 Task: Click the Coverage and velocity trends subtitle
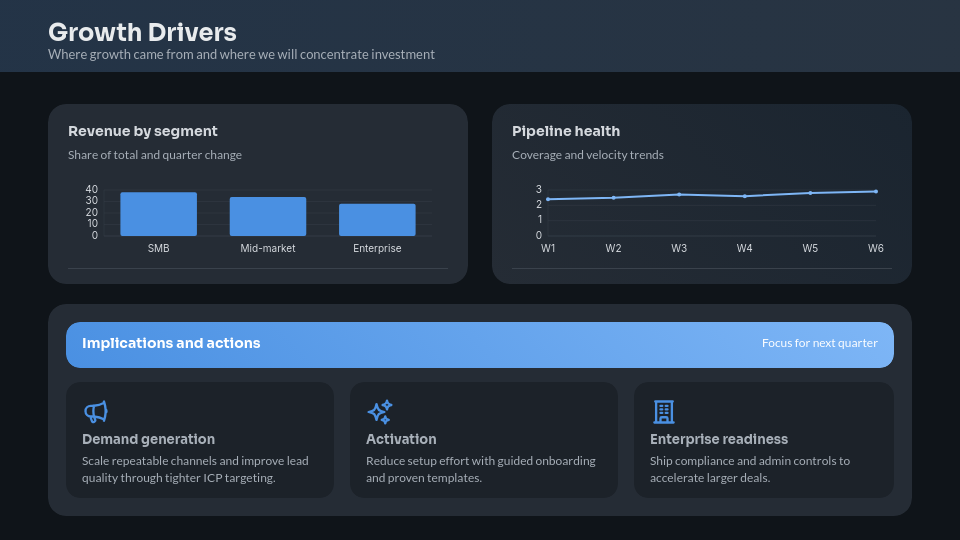(x=588, y=155)
